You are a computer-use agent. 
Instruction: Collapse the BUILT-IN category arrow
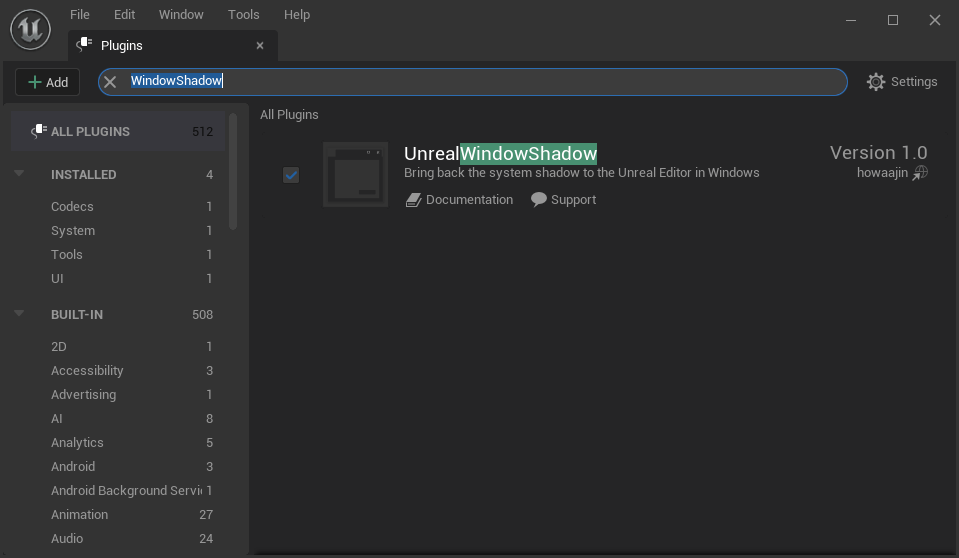(19, 313)
